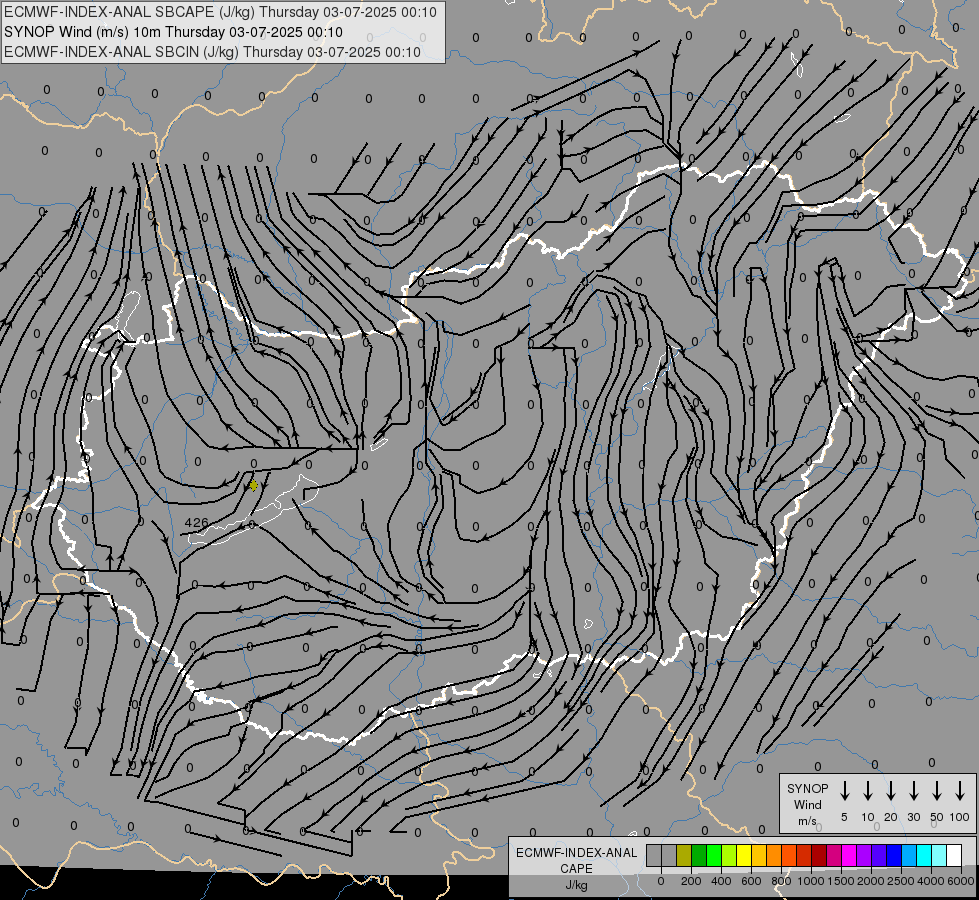Viewport: 979px width, 900px height.
Task: Click the 426 value on the map
Action: click(197, 522)
